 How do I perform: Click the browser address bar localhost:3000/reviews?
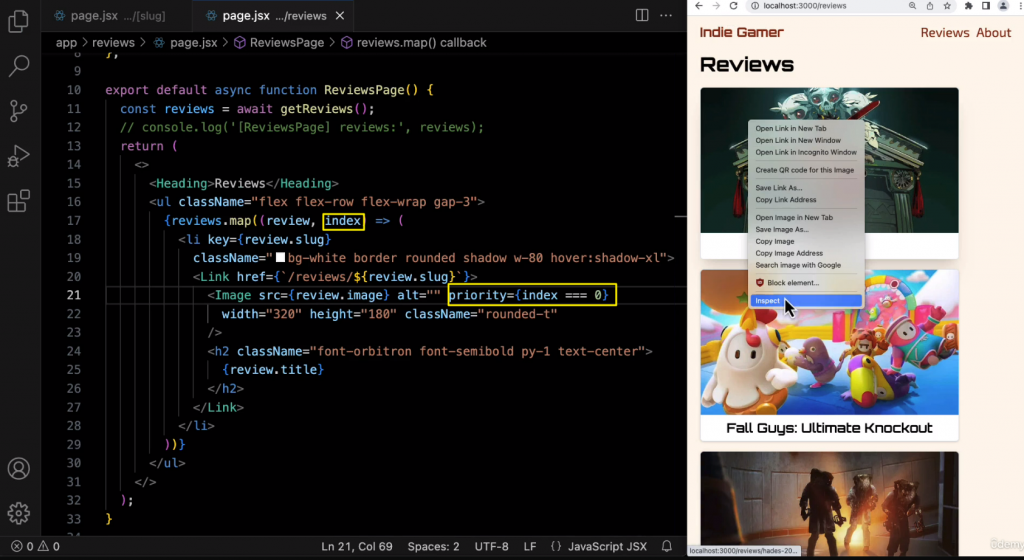pos(805,6)
